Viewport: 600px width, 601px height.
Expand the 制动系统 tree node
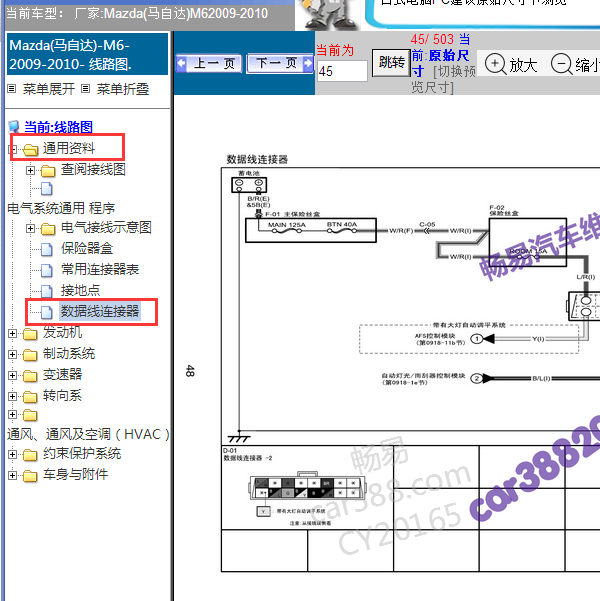click(x=13, y=354)
